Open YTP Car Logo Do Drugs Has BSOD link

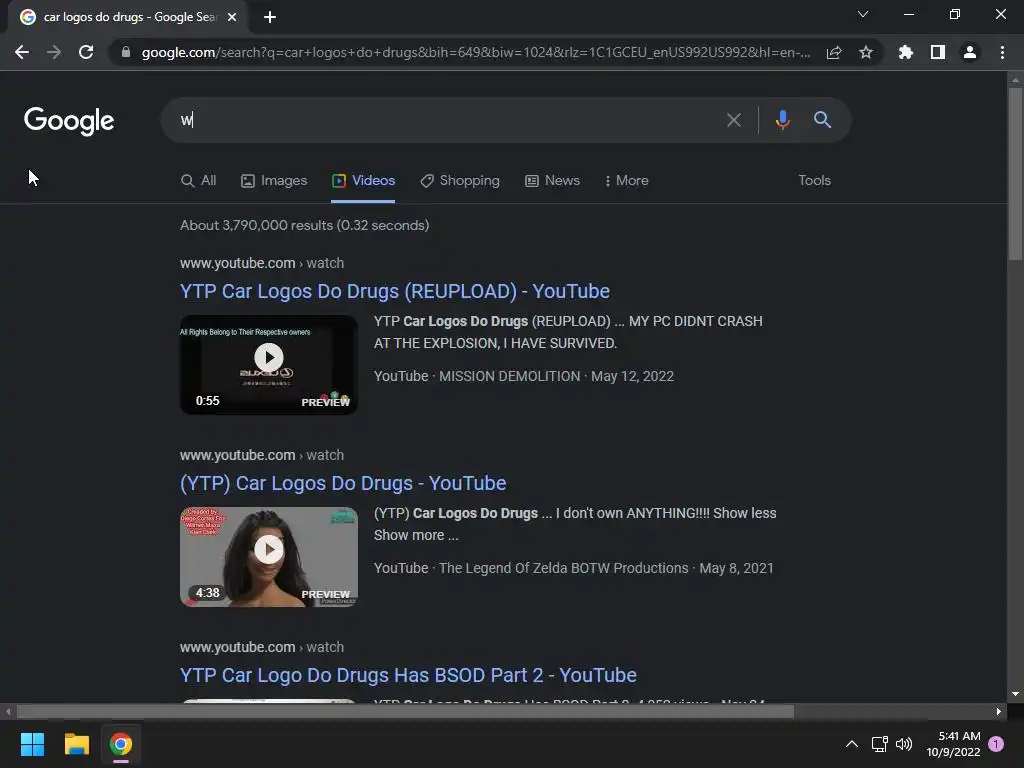(408, 675)
